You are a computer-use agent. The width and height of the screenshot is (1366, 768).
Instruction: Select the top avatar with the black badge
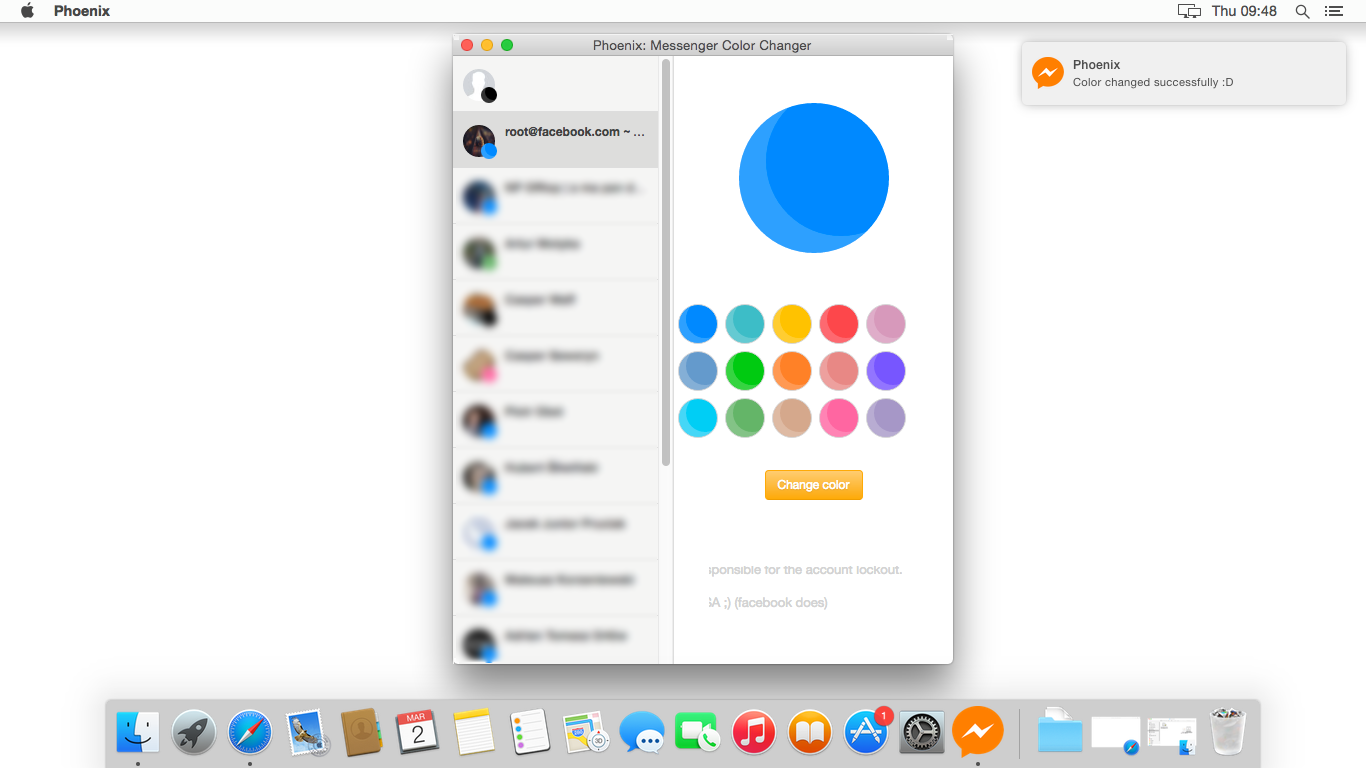[480, 85]
